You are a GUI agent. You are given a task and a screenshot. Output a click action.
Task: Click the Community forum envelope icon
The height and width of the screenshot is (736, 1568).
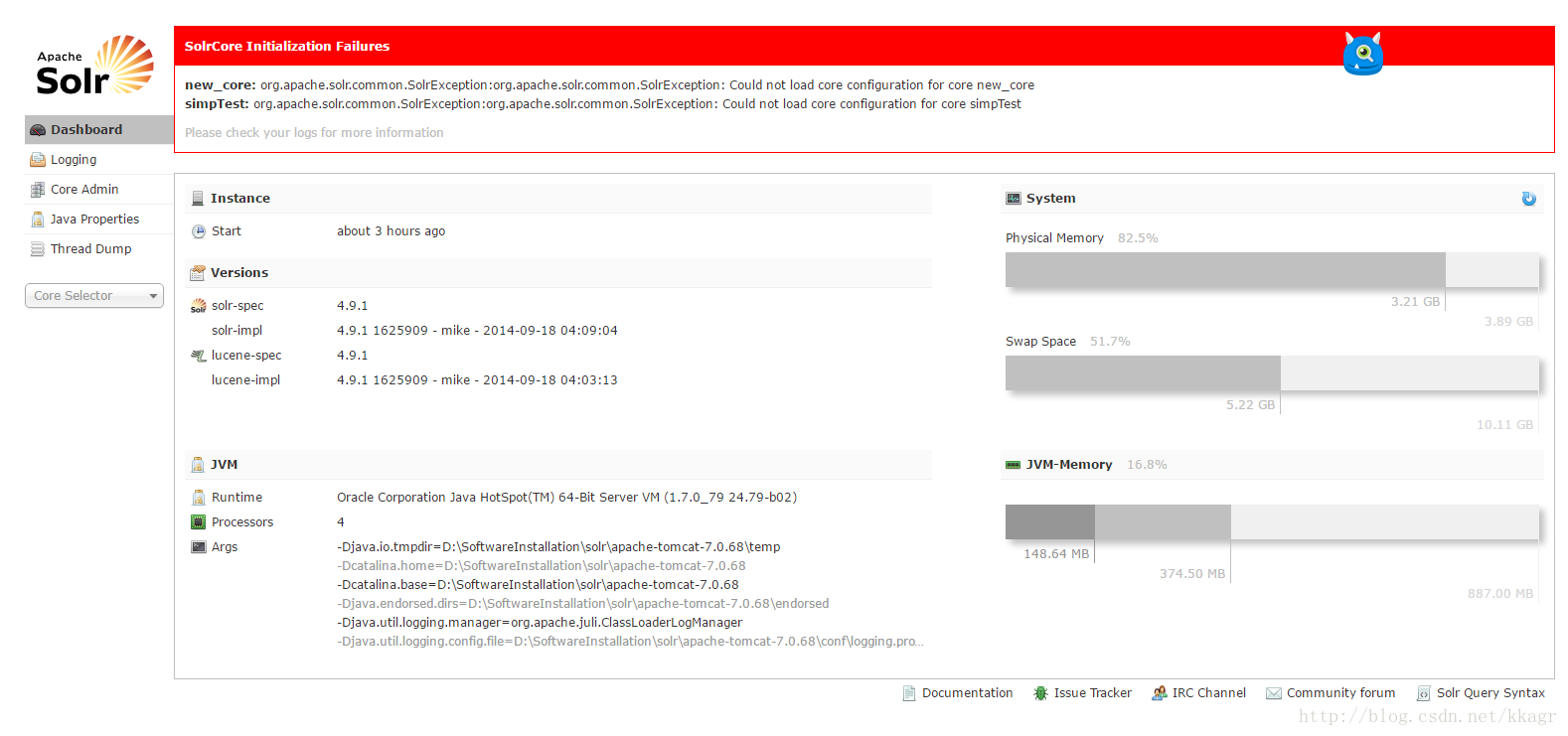pyautogui.click(x=1274, y=693)
